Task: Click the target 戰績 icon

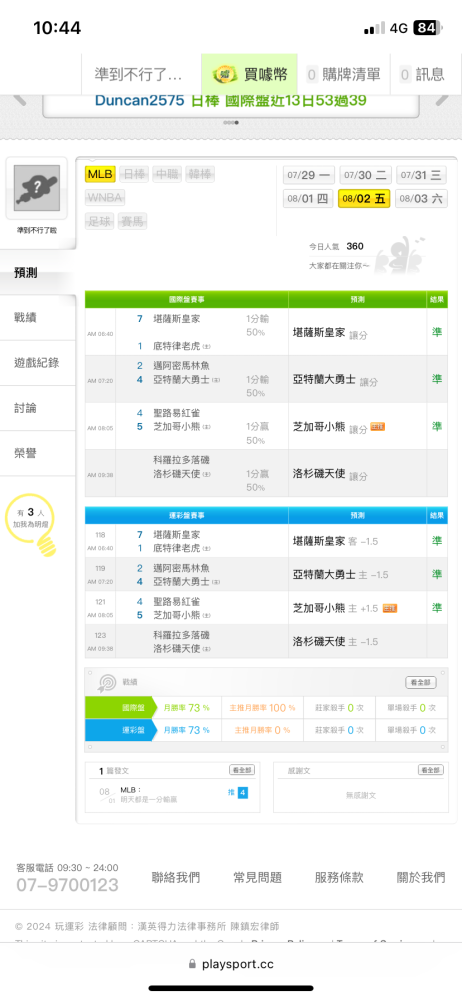Action: (107, 682)
